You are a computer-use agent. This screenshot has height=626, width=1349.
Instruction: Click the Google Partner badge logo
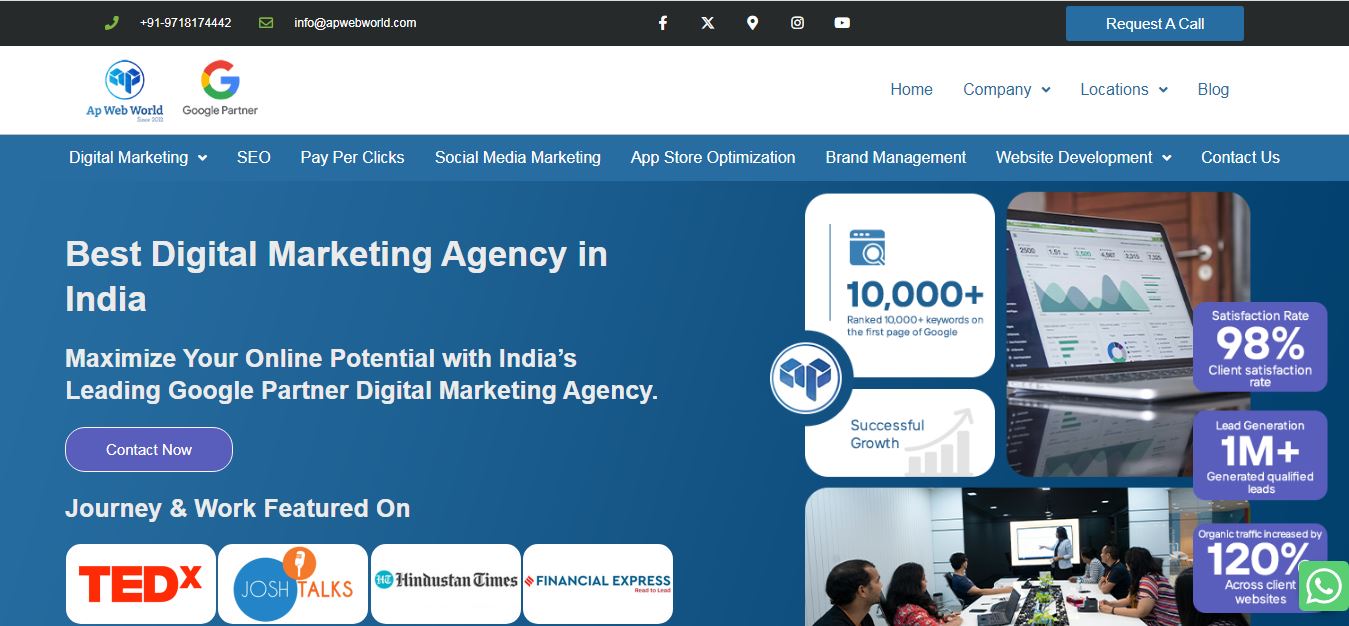(220, 89)
